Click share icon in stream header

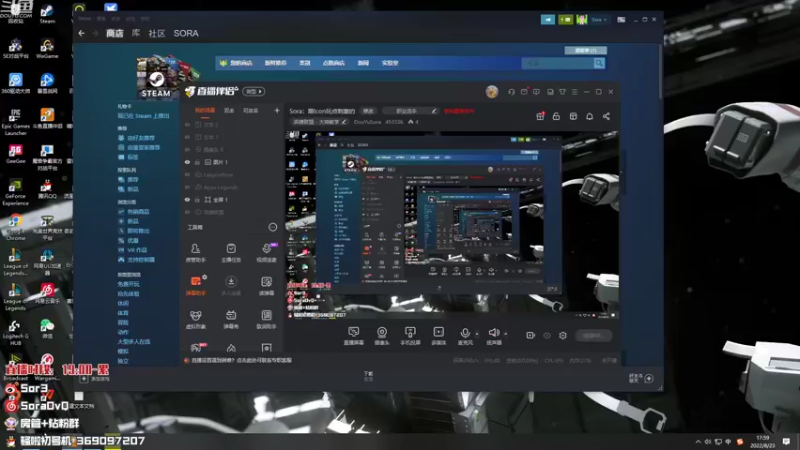(606, 116)
